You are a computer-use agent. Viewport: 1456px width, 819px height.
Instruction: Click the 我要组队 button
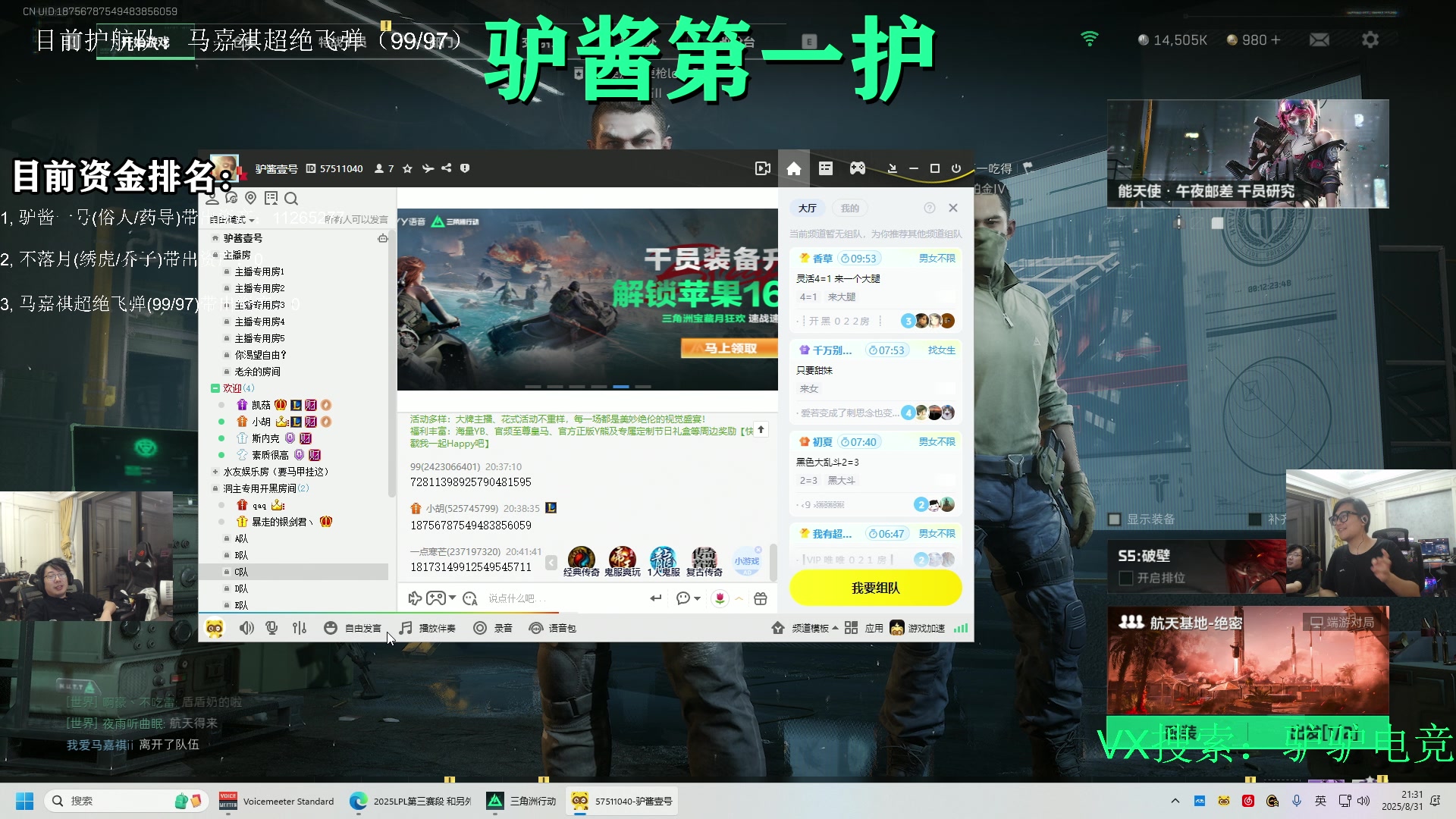[x=876, y=588]
